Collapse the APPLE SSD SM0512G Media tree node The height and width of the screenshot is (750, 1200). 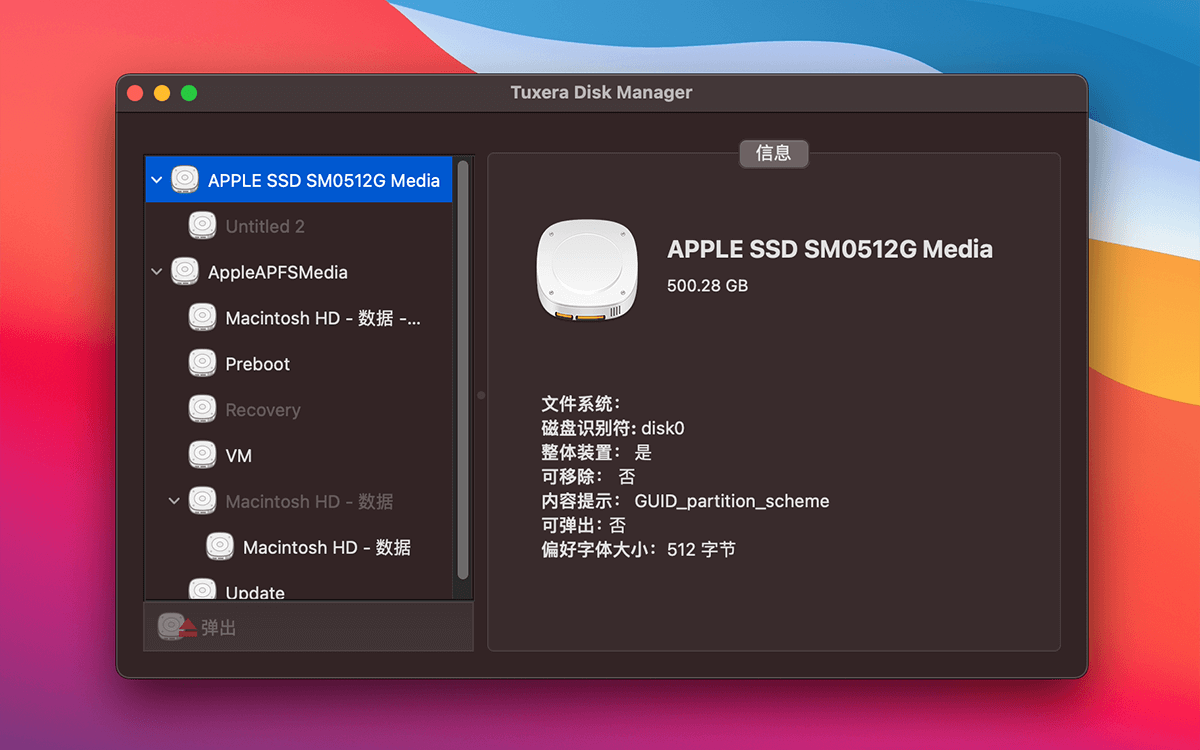tap(156, 181)
